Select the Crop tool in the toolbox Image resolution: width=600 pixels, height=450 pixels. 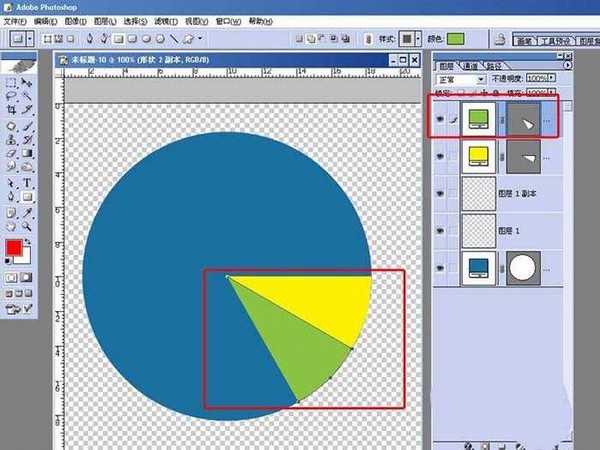tap(11, 110)
